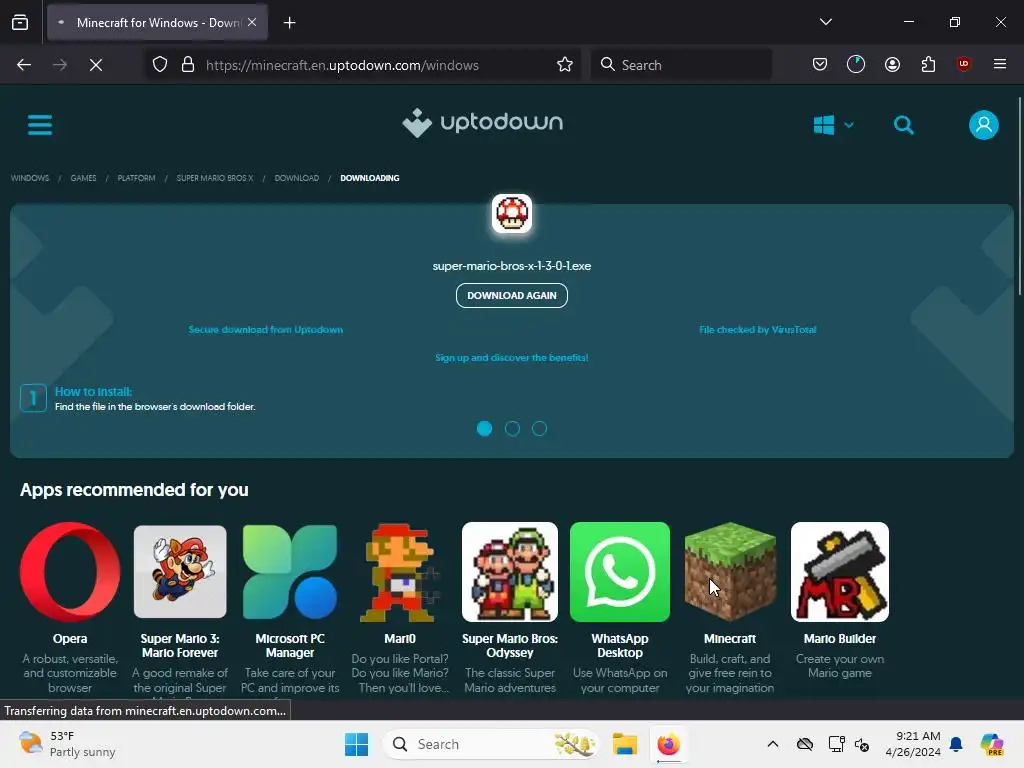Viewport: 1024px width, 768px height.
Task: Open the Firefox Downloads progress icon
Action: tap(856, 65)
